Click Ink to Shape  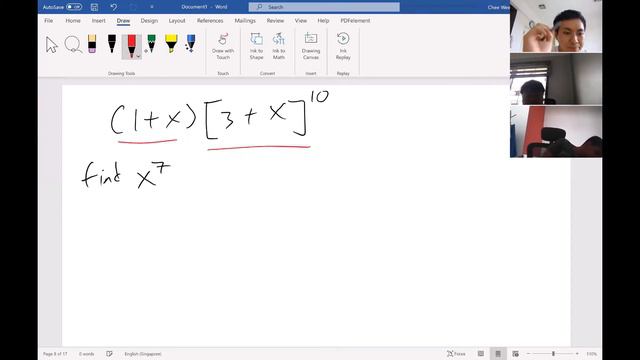tap(256, 47)
